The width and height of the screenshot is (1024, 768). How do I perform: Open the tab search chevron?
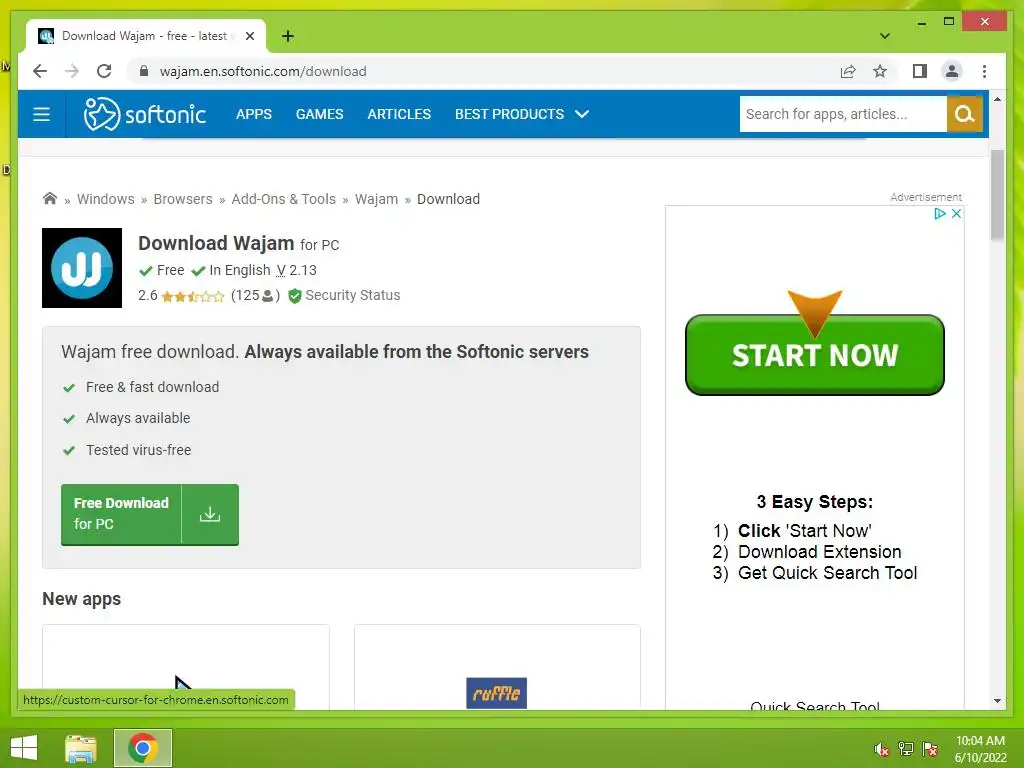tap(885, 36)
